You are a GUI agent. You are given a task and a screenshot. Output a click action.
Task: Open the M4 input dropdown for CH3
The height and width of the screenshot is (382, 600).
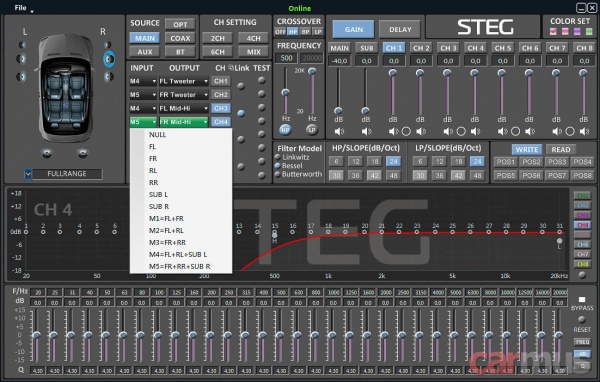click(143, 108)
